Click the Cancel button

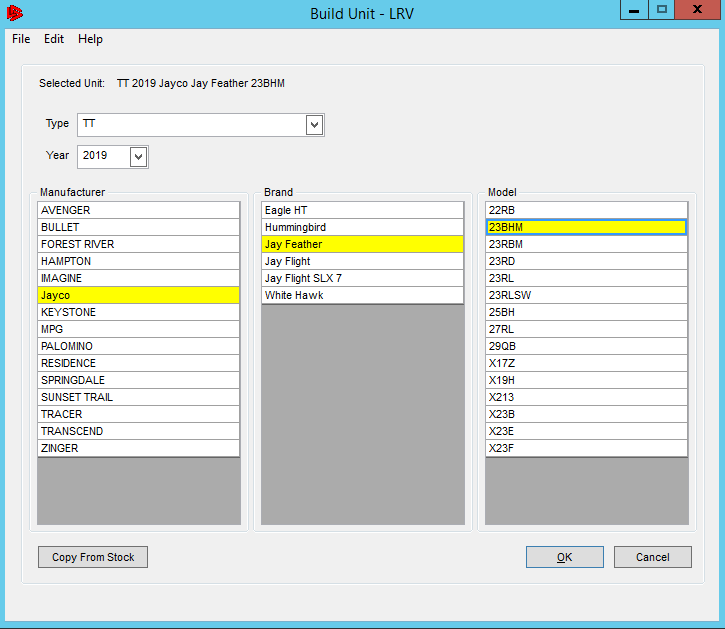pyautogui.click(x=652, y=557)
